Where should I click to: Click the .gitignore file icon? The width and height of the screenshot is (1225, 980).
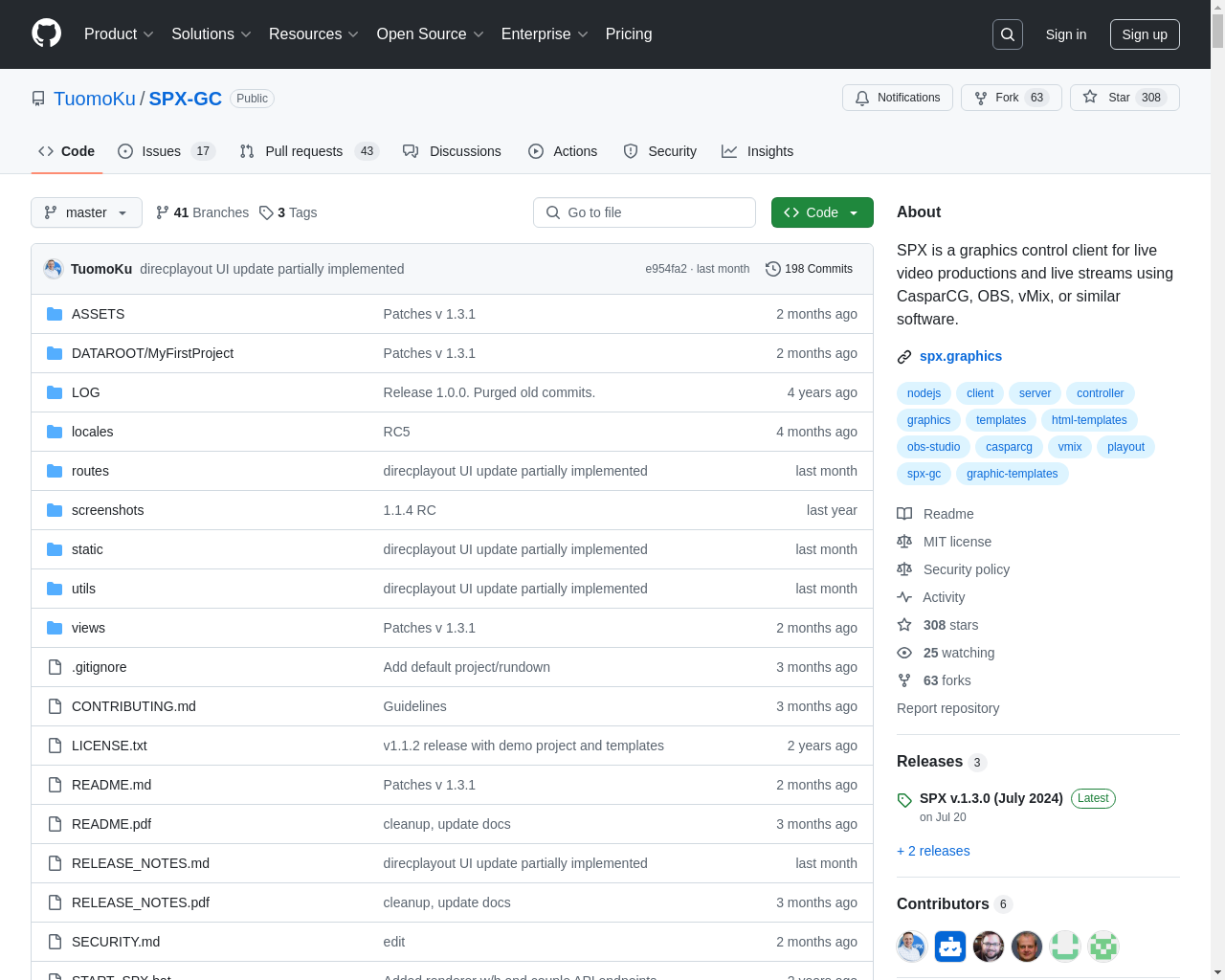coord(55,667)
